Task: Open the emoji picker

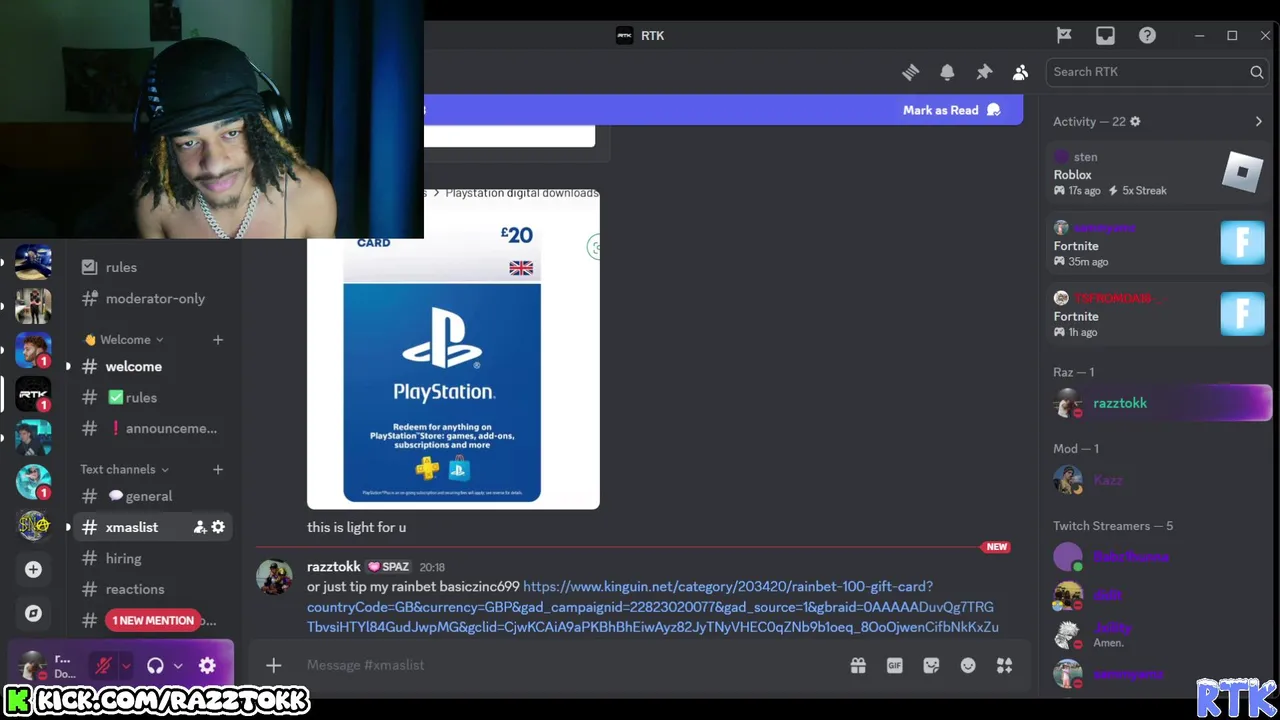Action: pyautogui.click(x=968, y=665)
